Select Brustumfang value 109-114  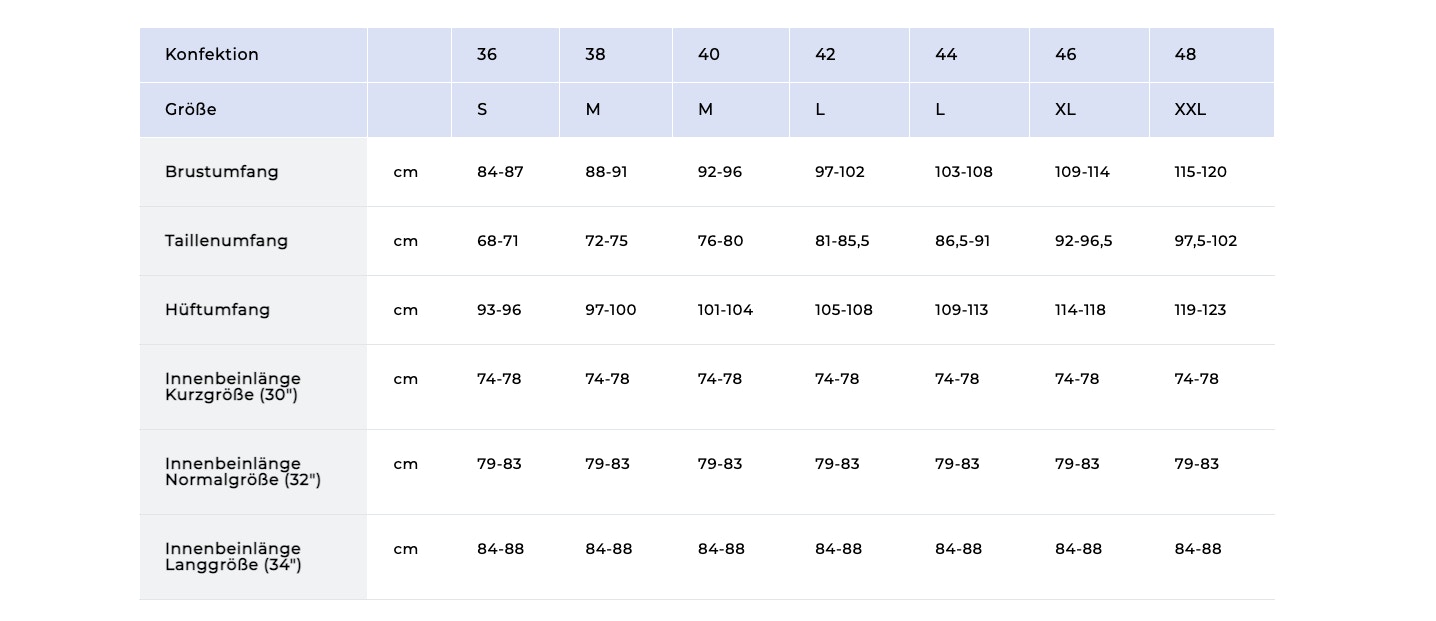(1082, 171)
